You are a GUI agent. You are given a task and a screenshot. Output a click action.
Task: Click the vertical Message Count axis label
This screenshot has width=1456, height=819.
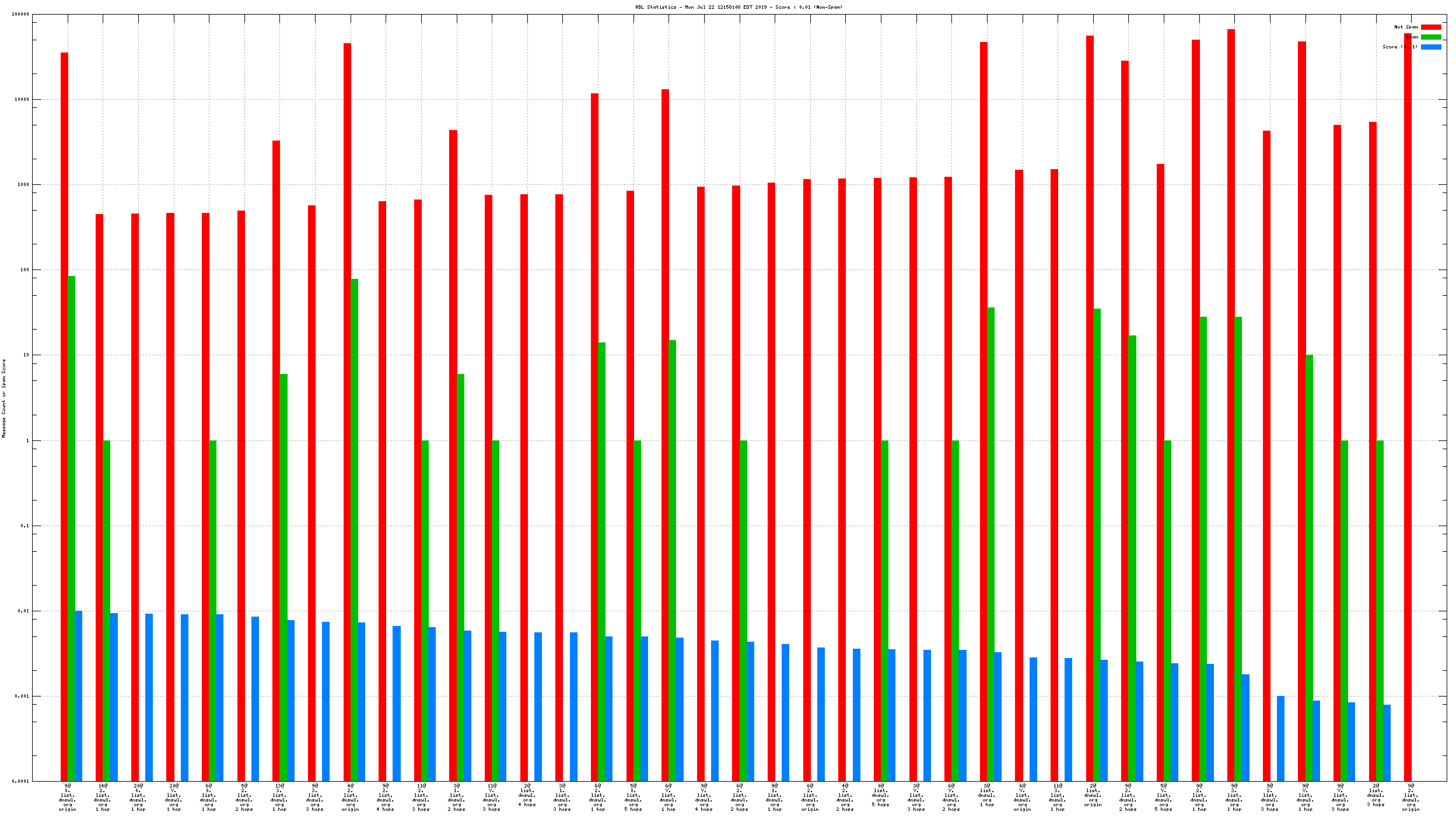(x=3, y=398)
